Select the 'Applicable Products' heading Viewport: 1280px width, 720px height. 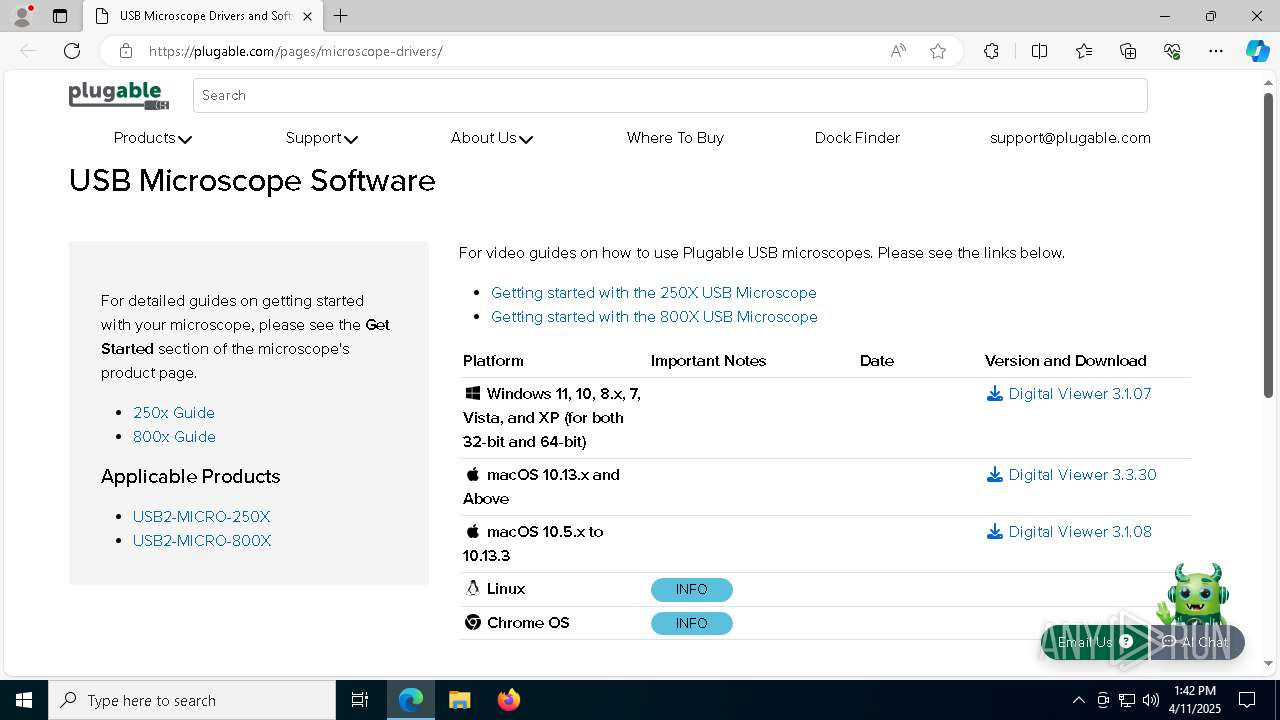190,477
